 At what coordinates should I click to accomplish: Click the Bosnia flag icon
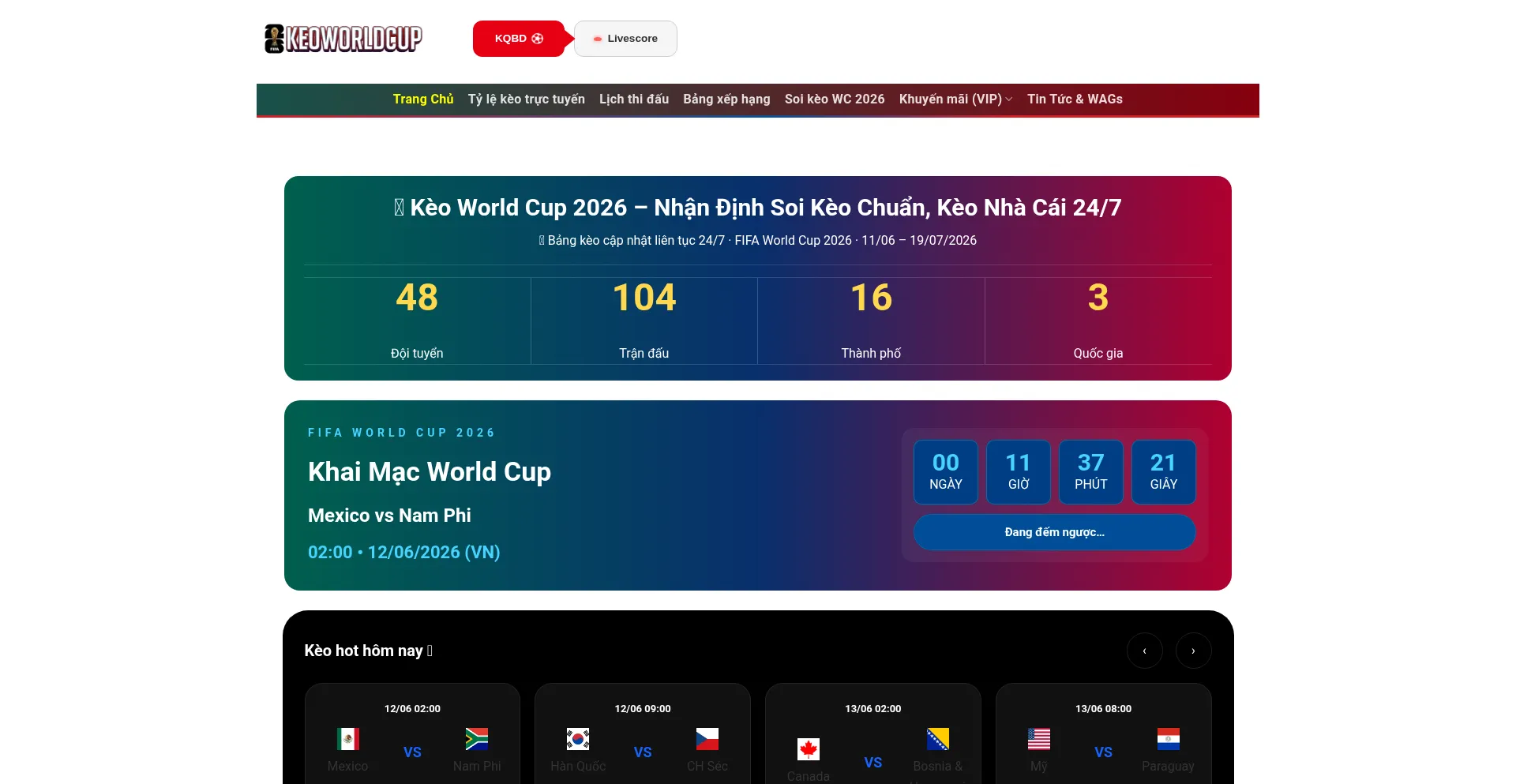(938, 739)
